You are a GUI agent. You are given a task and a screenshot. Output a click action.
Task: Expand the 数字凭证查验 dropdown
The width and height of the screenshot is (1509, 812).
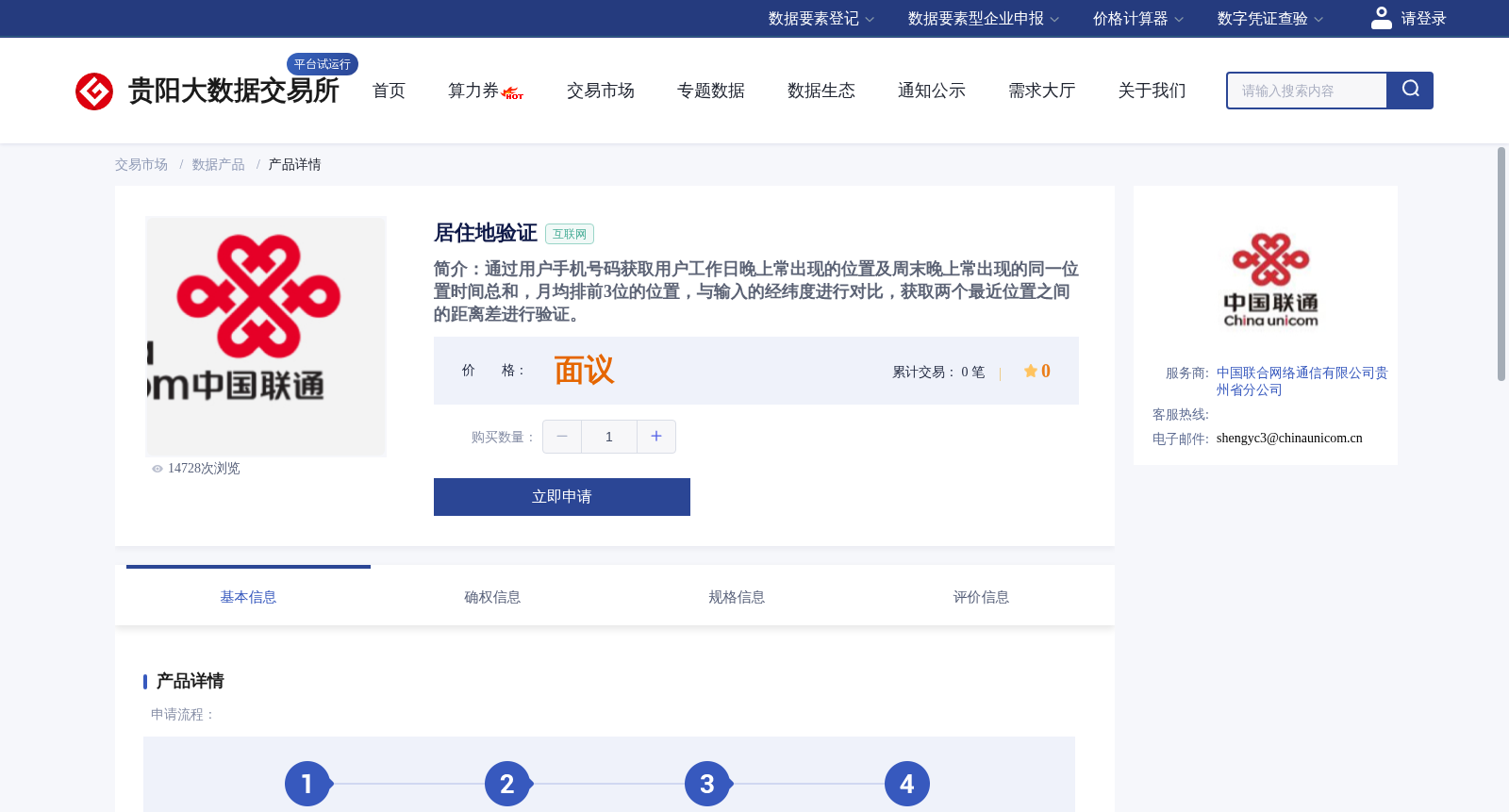tap(1270, 19)
